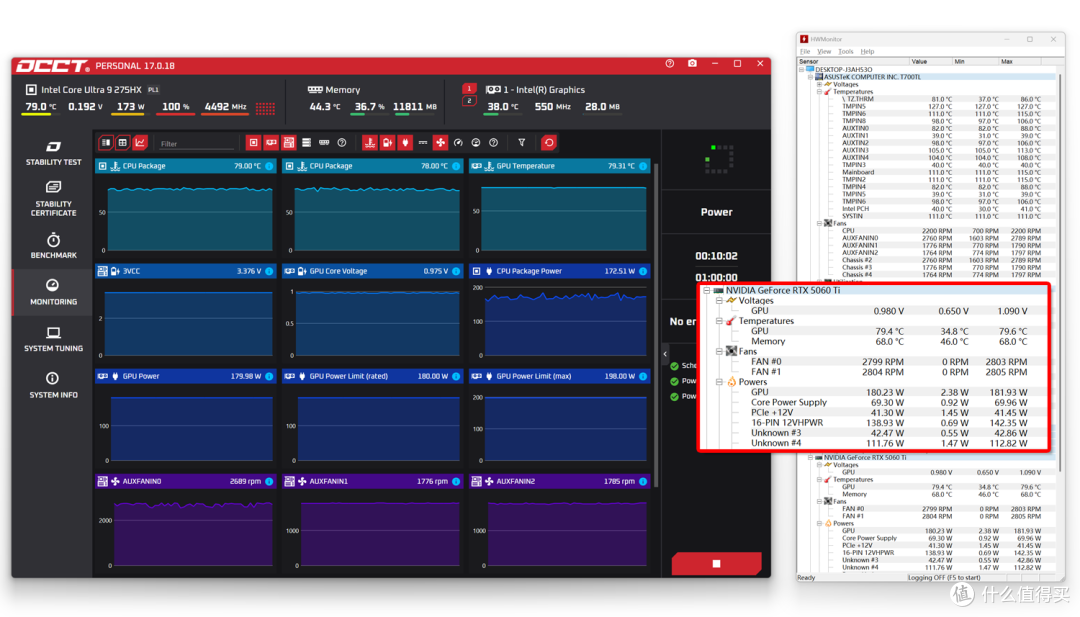The height and width of the screenshot is (617, 1080).
Task: Switch to graph-only monitoring view
Action: point(140,143)
